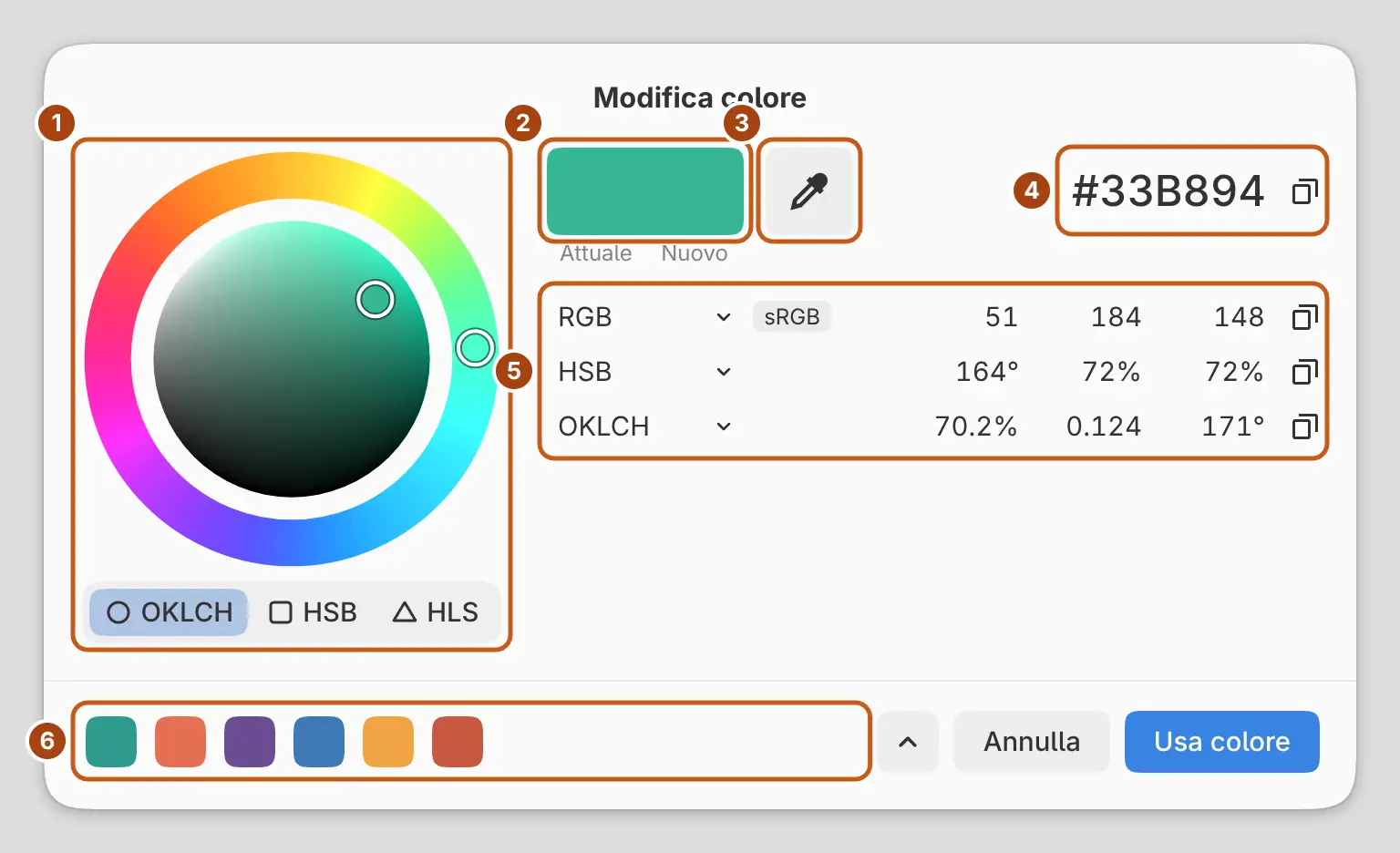This screenshot has width=1400, height=853.
Task: Switch picker to OKLCH circle mode
Action: [170, 612]
